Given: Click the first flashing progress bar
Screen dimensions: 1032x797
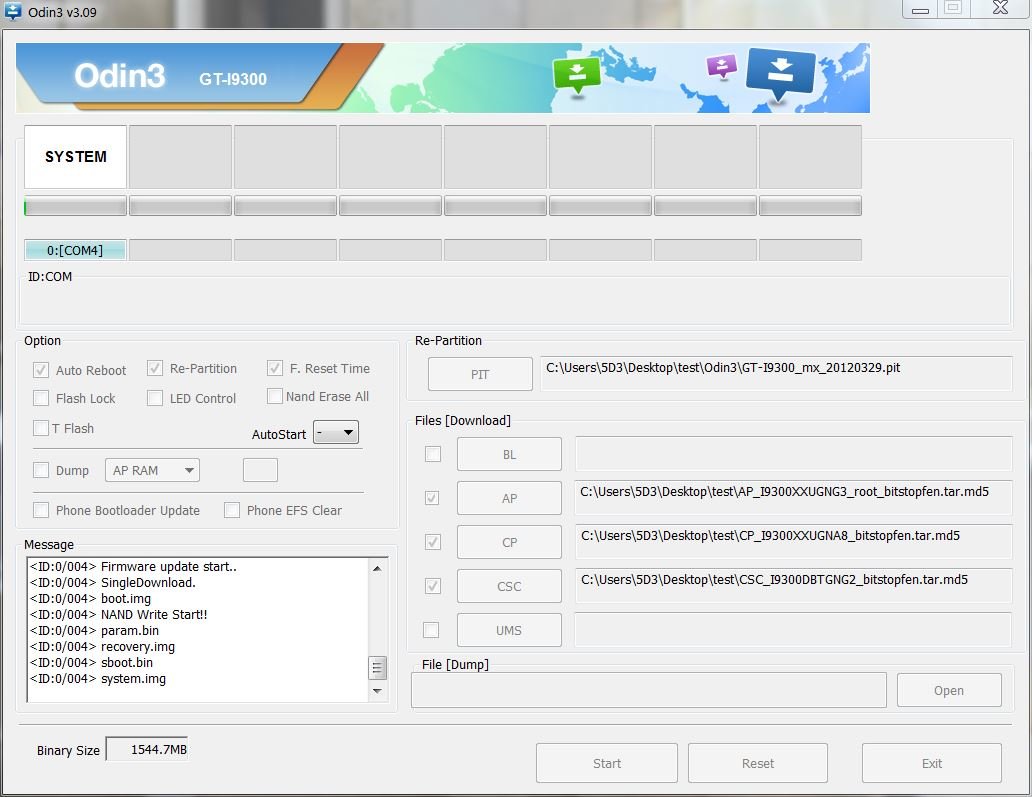Looking at the screenshot, I should point(75,205).
